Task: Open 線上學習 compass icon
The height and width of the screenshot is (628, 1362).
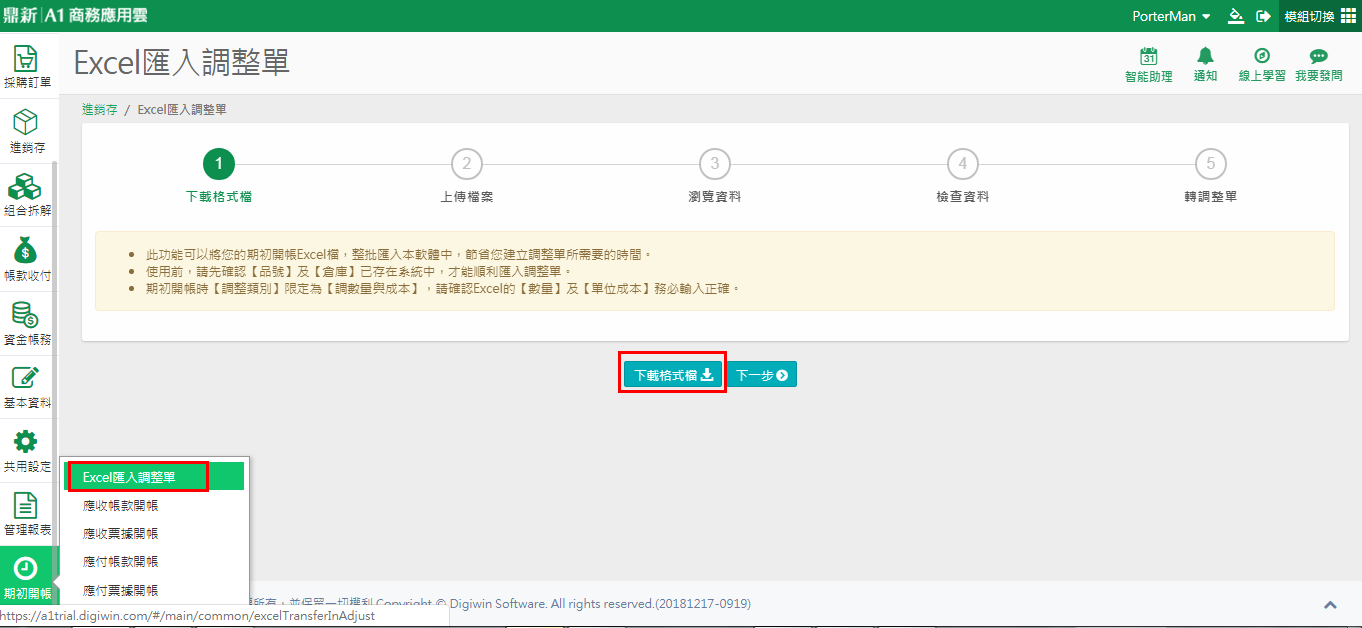Action: 1262,56
